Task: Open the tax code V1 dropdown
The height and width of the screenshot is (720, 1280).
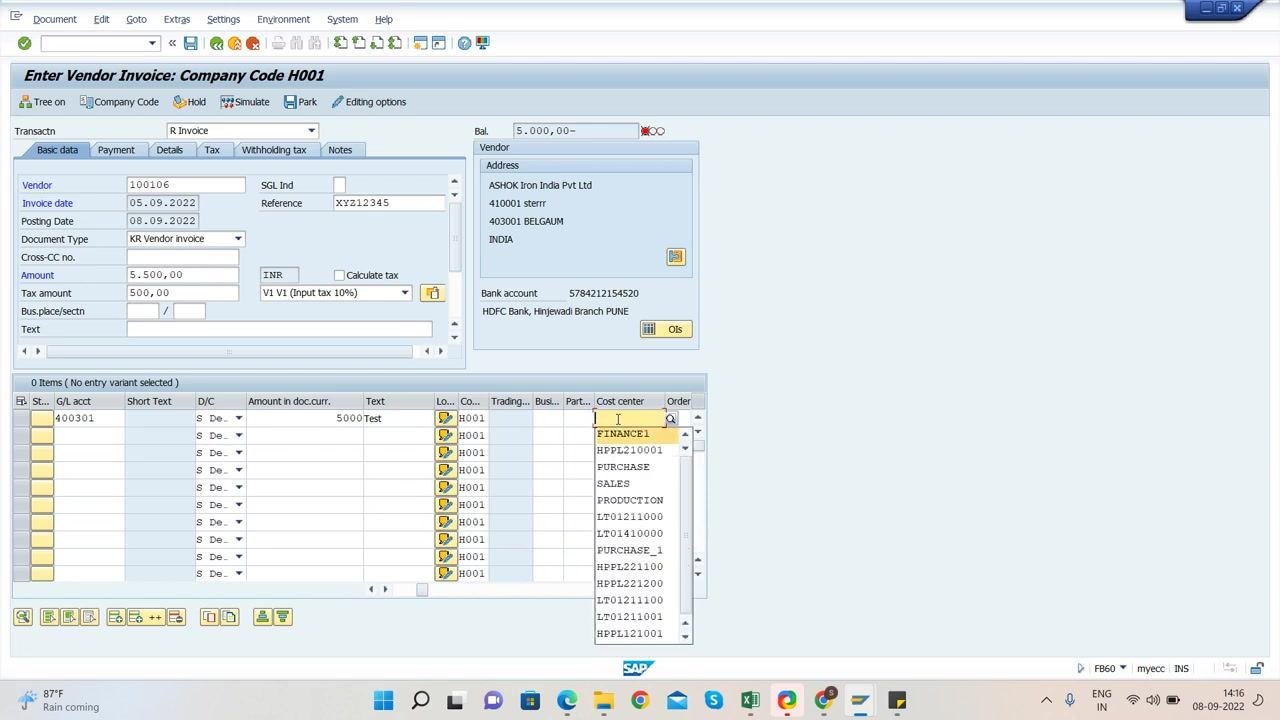Action: pos(405,293)
